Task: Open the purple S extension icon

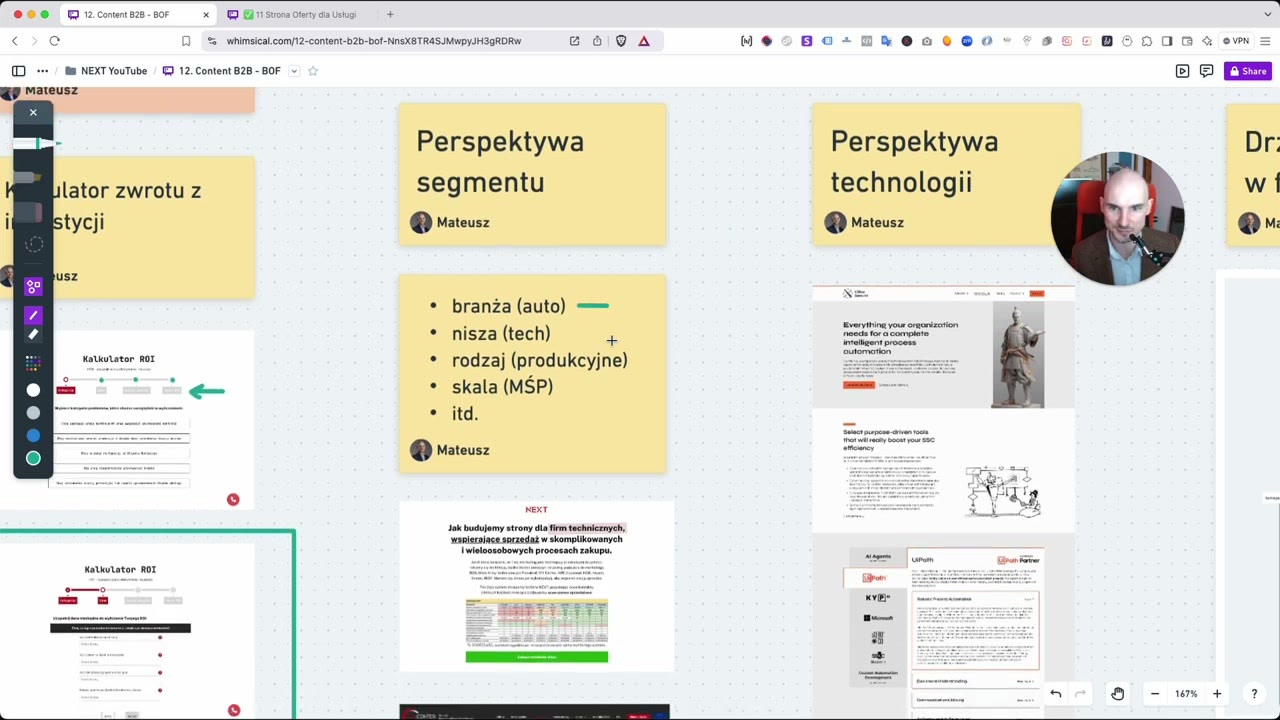Action: pos(806,41)
